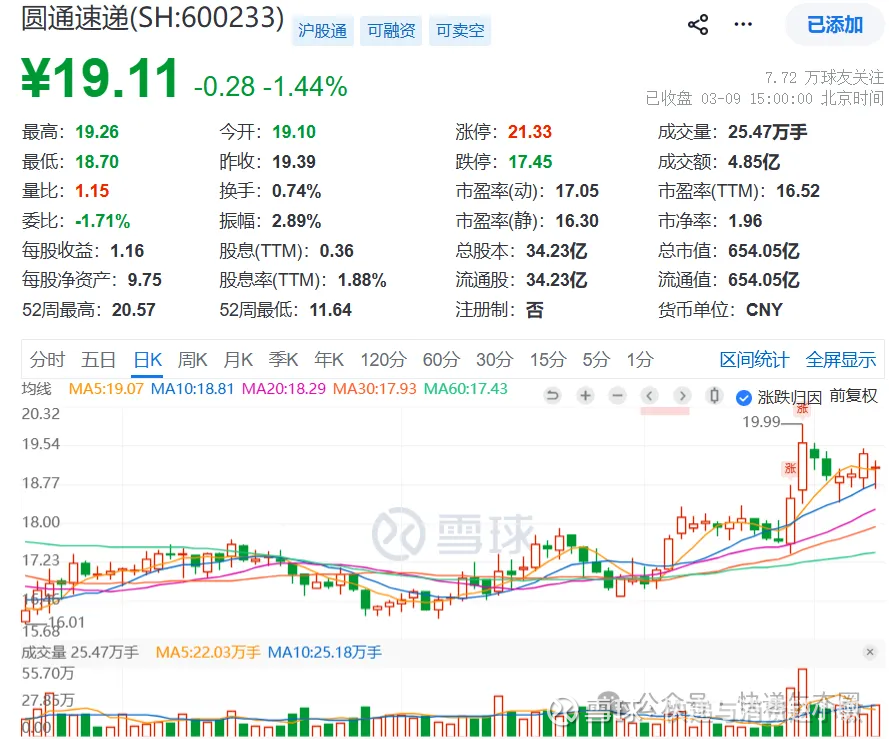The width and height of the screenshot is (889, 739).
Task: Click the 可融资 tag
Action: 391,30
